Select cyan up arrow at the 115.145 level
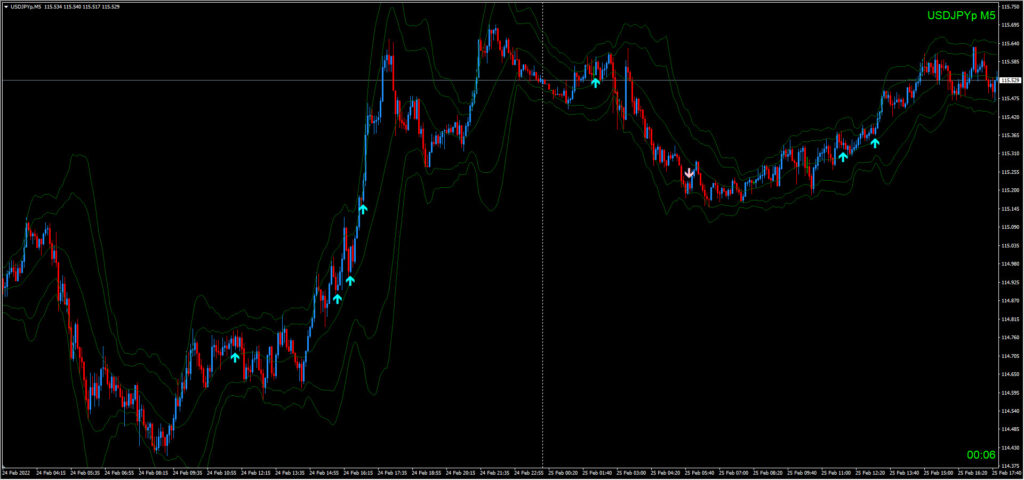Viewport: 1024px width, 480px height. click(363, 209)
